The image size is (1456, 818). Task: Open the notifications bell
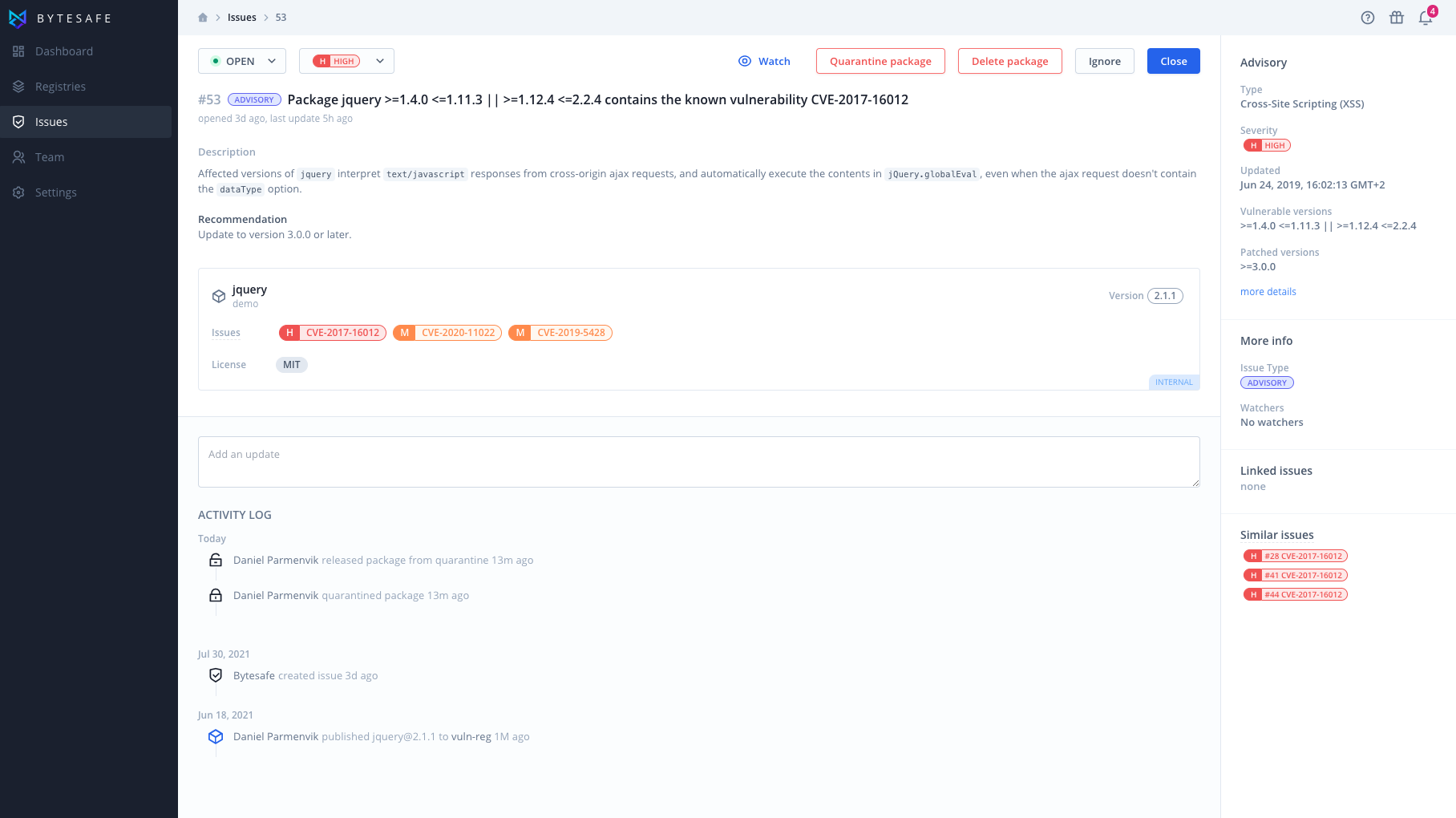(1426, 18)
